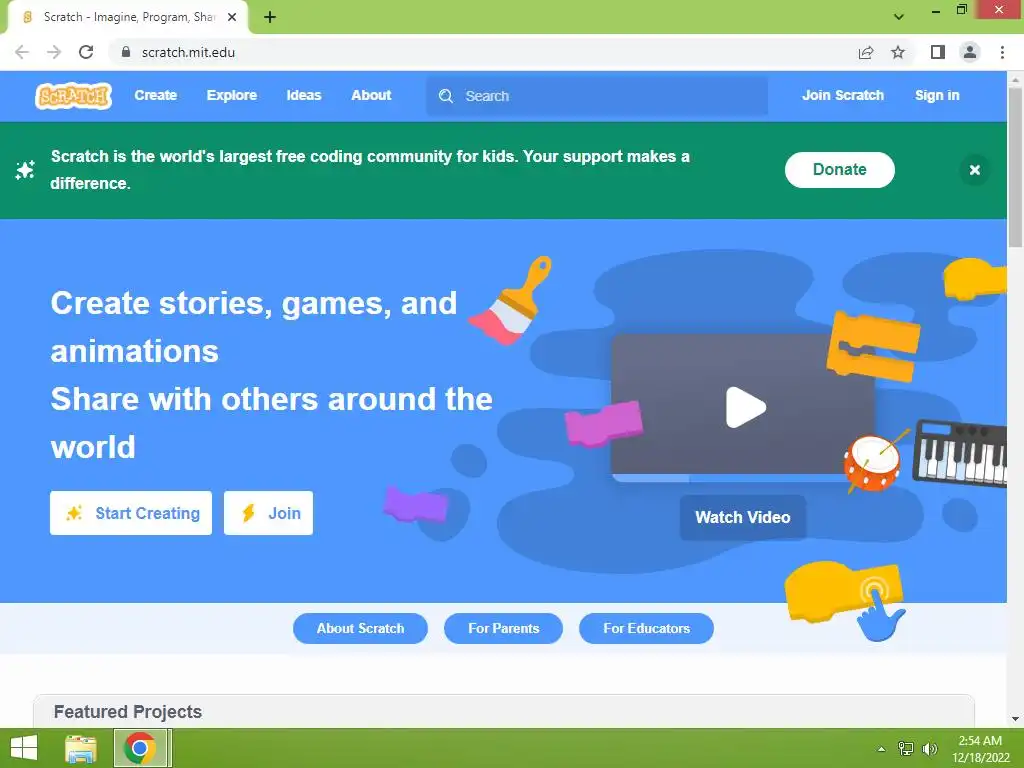Open the Create menu item
This screenshot has width=1024, height=768.
click(x=155, y=95)
